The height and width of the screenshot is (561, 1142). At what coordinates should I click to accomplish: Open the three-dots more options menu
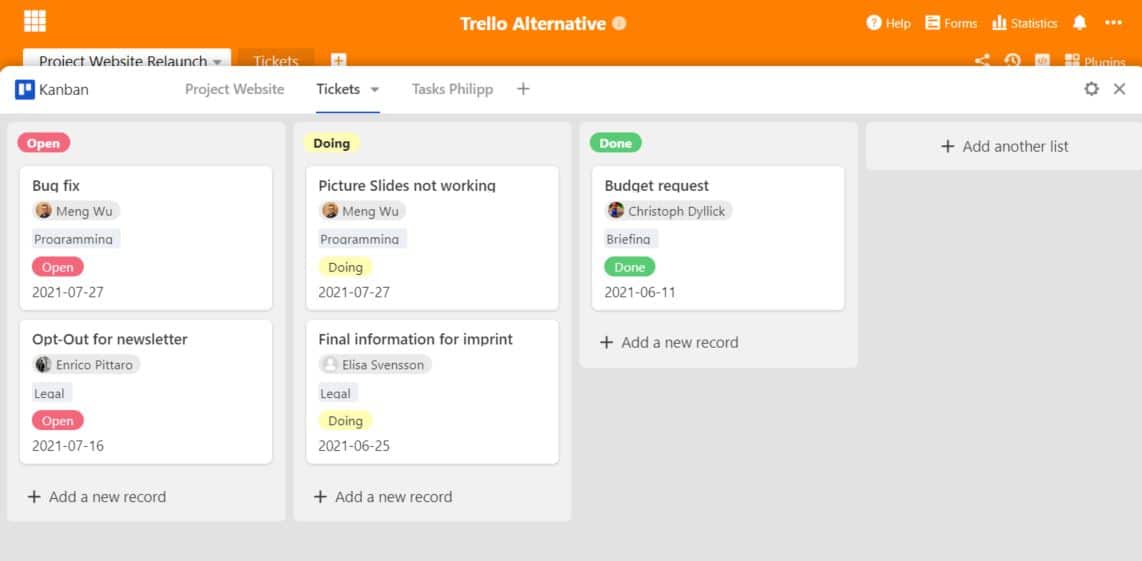pyautogui.click(x=1114, y=23)
